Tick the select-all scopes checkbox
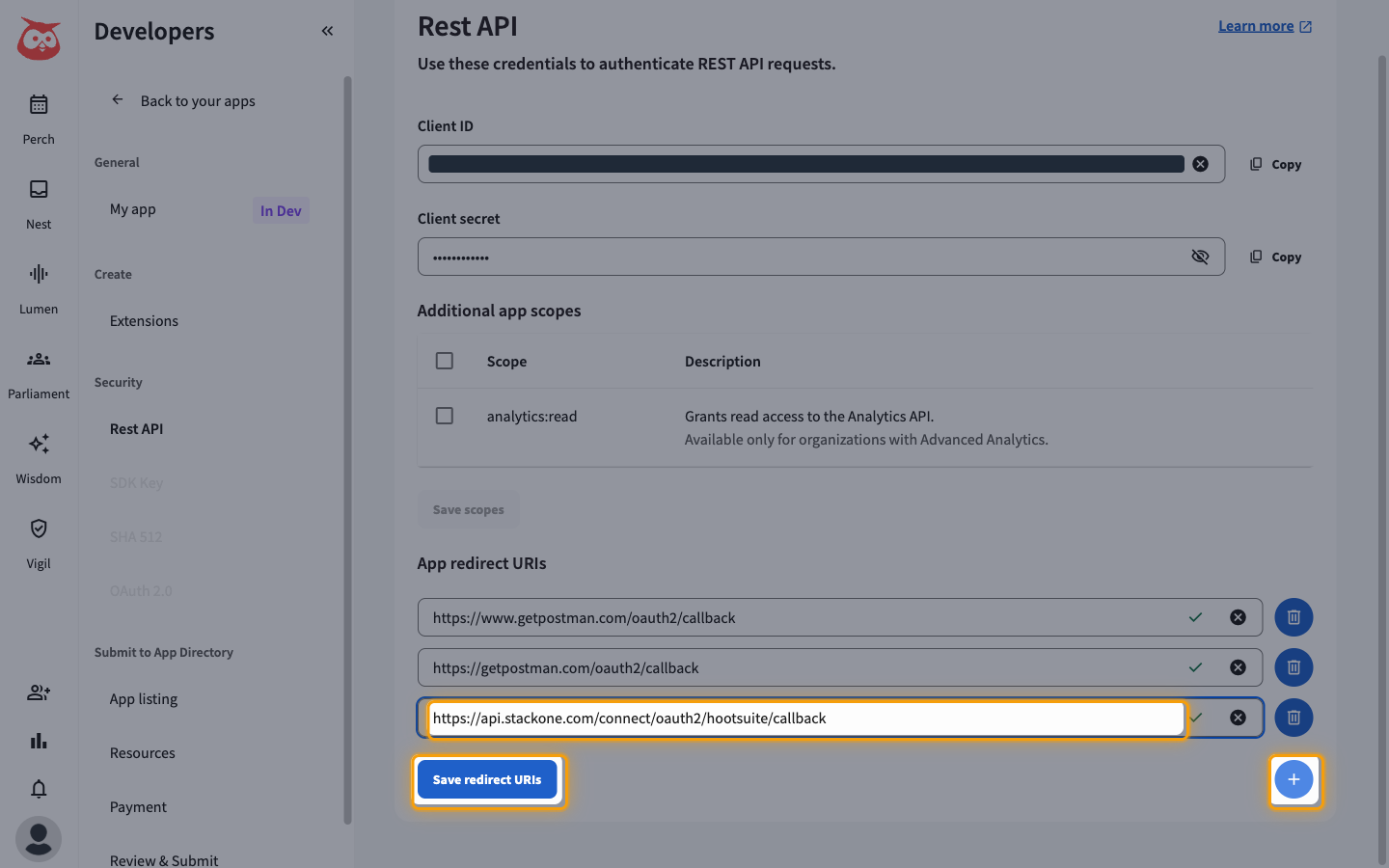Screen dimensions: 1389x868 (x=445, y=361)
